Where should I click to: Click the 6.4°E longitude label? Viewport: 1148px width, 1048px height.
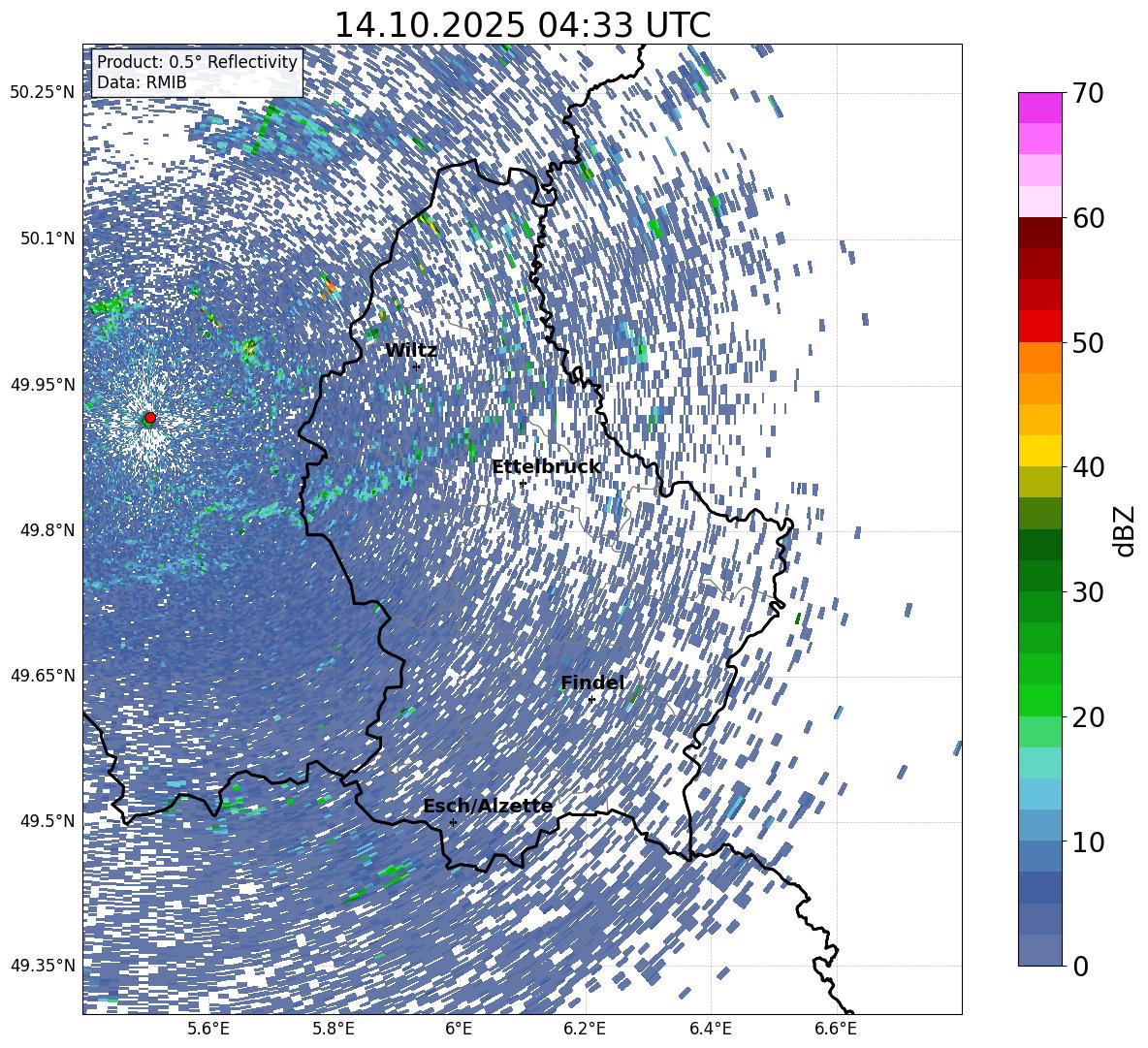(710, 1029)
